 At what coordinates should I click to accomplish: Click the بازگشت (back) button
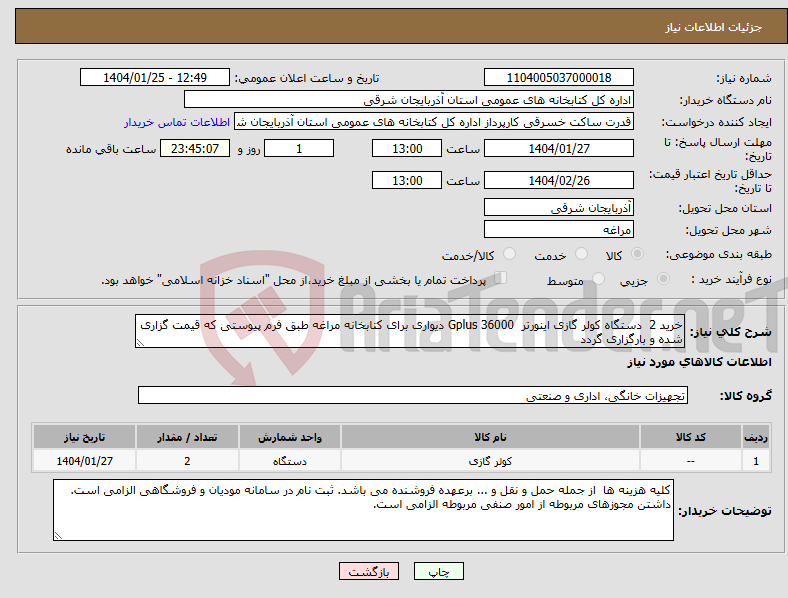click(369, 571)
